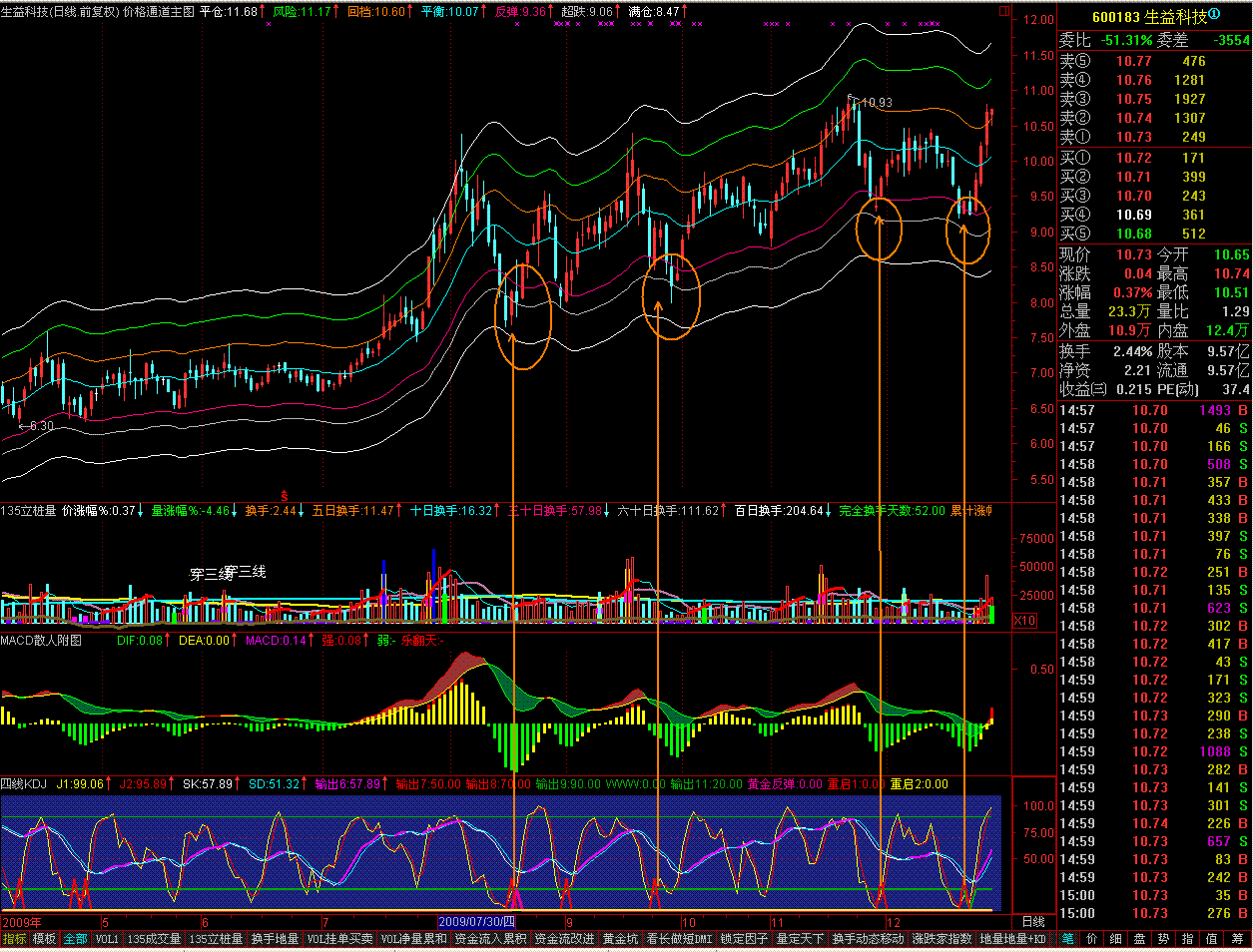Open the 笔 tick detail tab
Image resolution: width=1253 pixels, height=952 pixels.
click(x=1067, y=939)
